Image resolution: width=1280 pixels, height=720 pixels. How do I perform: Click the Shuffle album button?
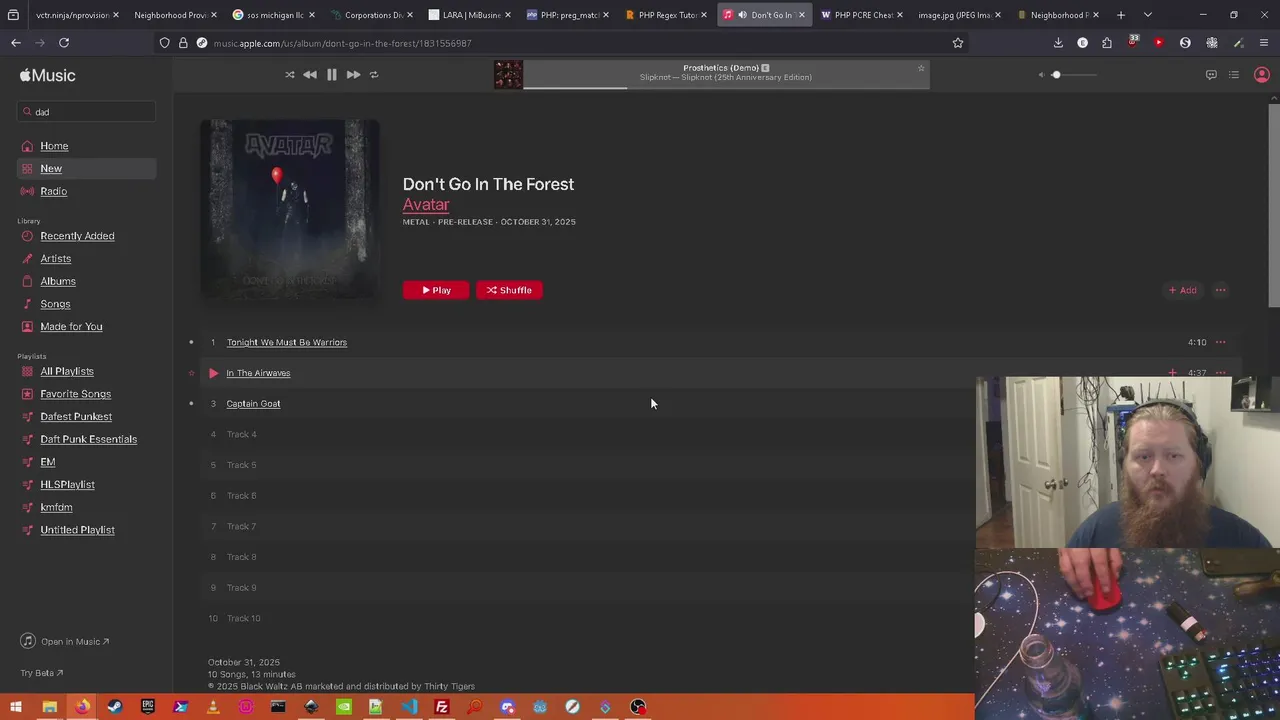509,290
